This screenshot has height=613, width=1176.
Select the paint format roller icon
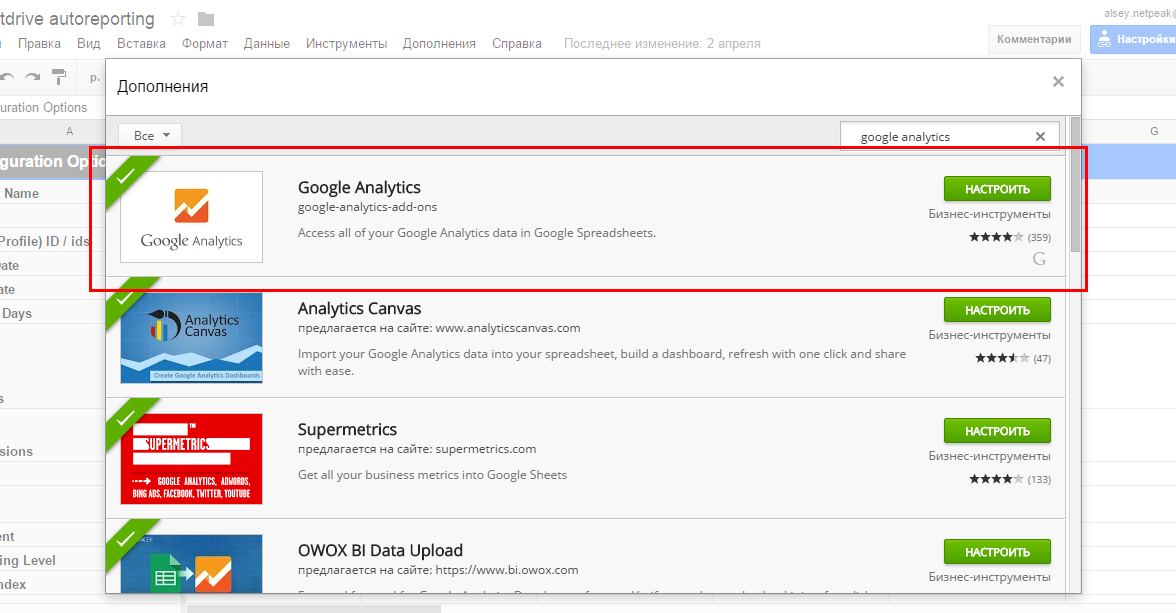[x=58, y=77]
